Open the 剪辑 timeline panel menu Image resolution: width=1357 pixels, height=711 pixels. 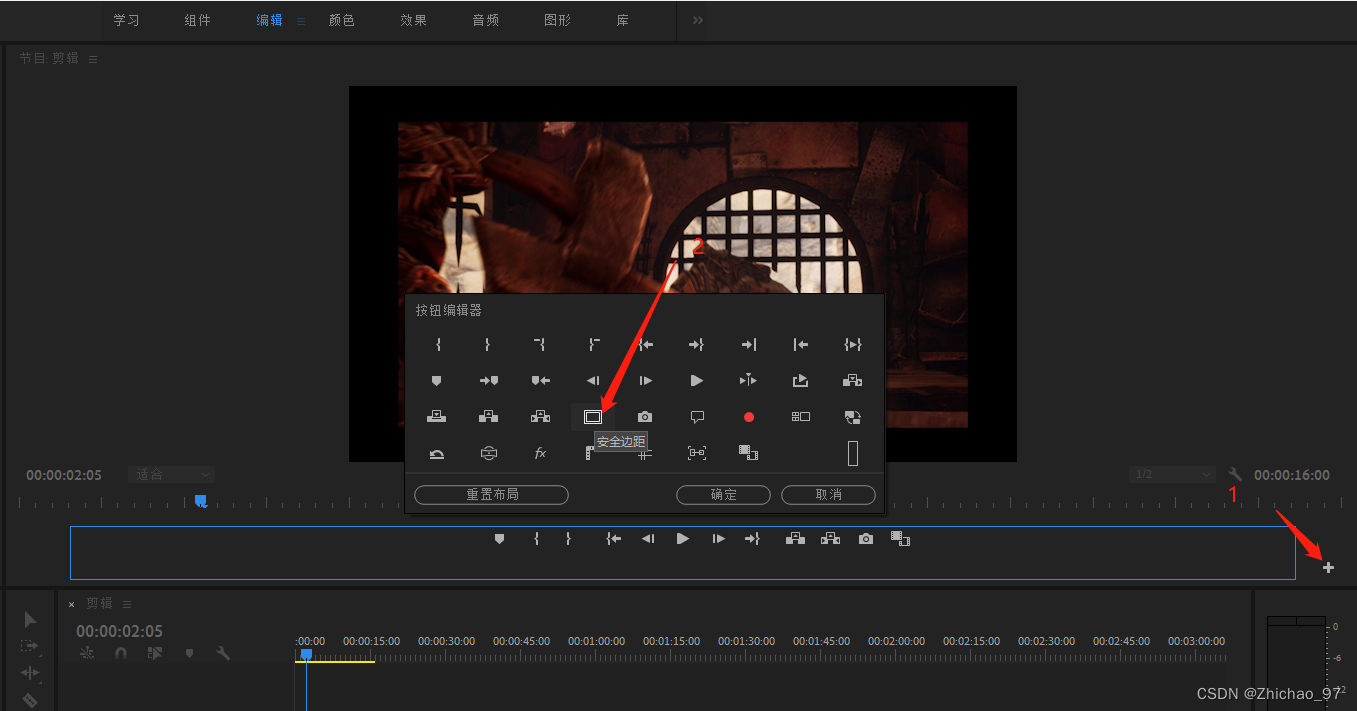click(127, 604)
